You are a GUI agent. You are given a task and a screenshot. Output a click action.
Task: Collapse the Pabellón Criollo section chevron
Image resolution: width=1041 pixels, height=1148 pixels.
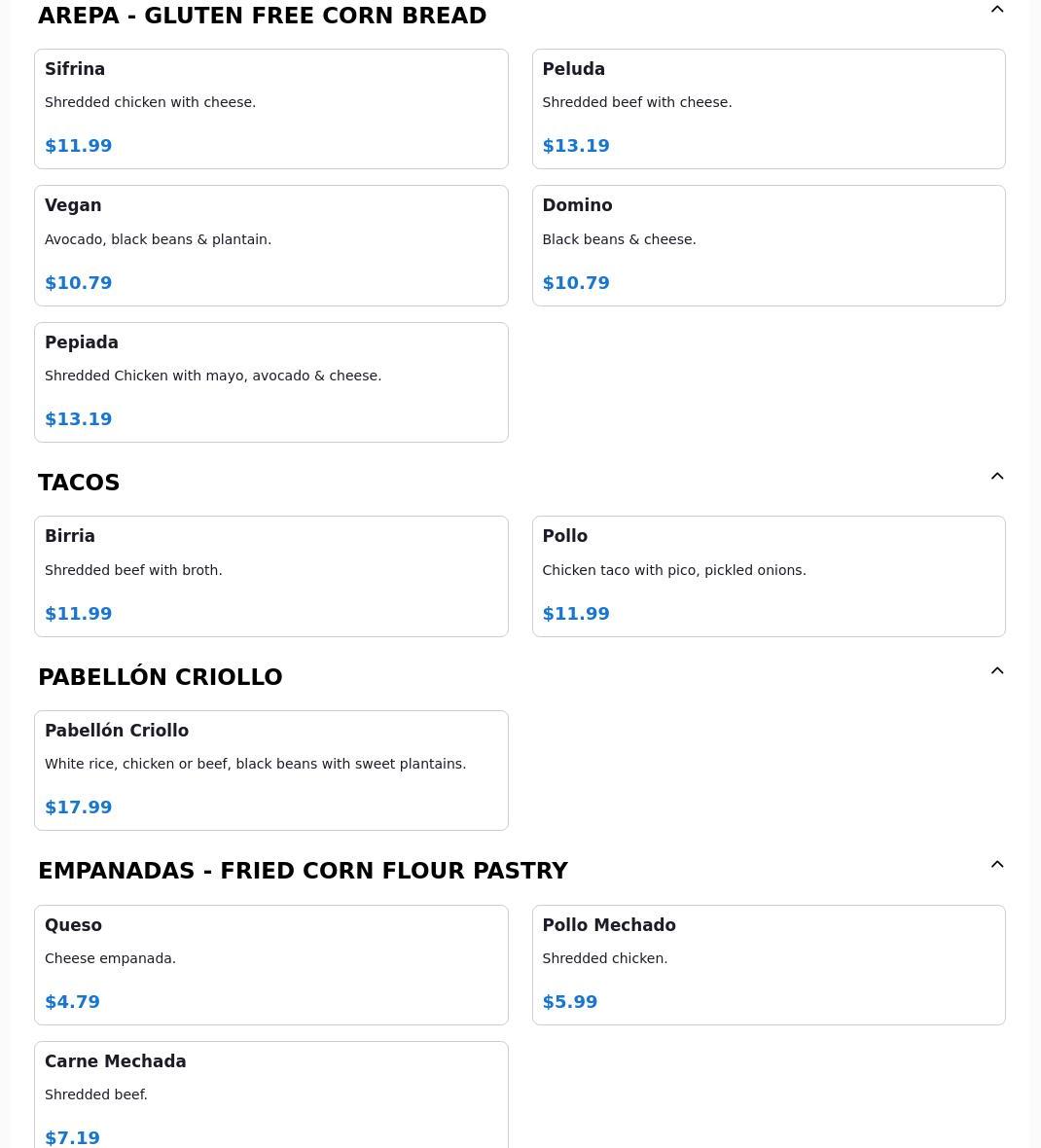point(996,670)
